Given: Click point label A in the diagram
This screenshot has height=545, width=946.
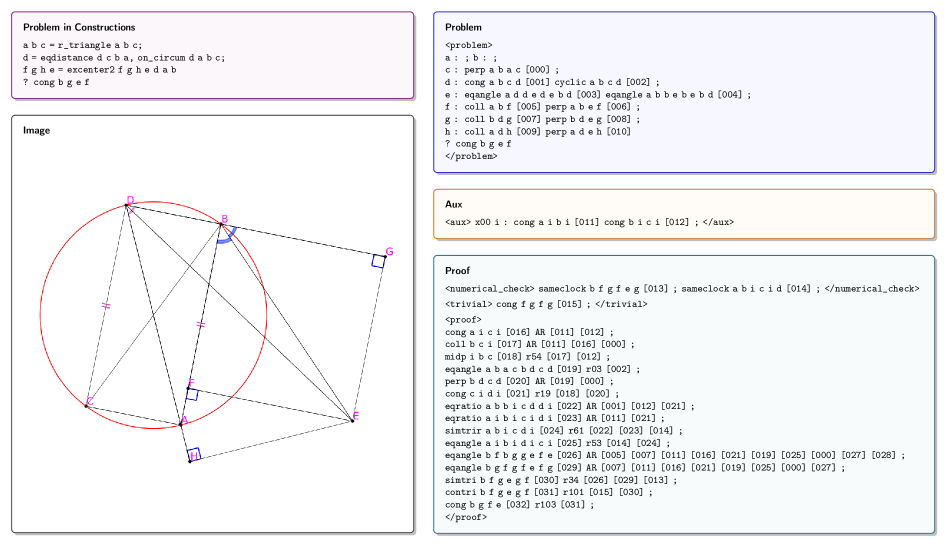Looking at the screenshot, I should 185,420.
